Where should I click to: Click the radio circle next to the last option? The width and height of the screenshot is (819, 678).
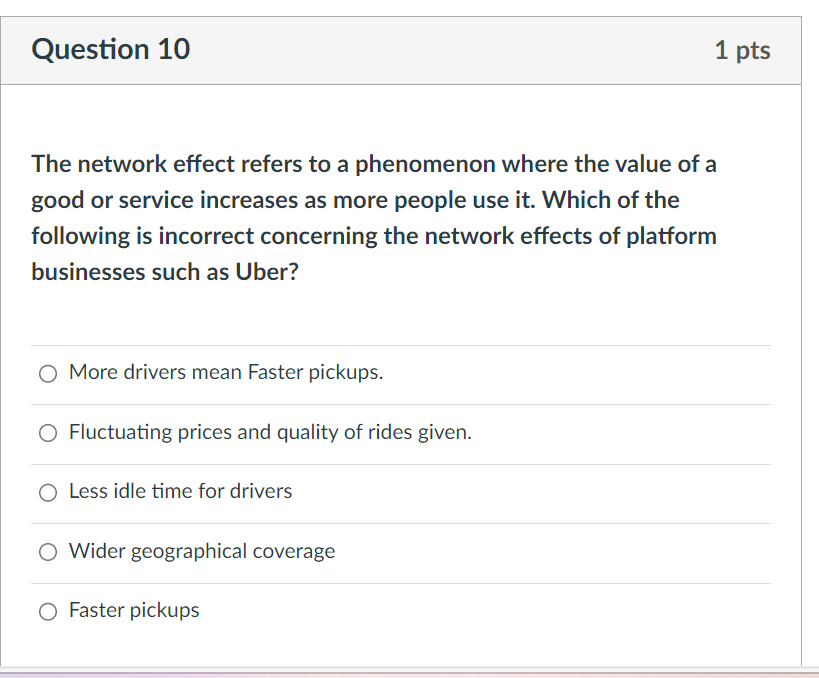click(x=47, y=611)
